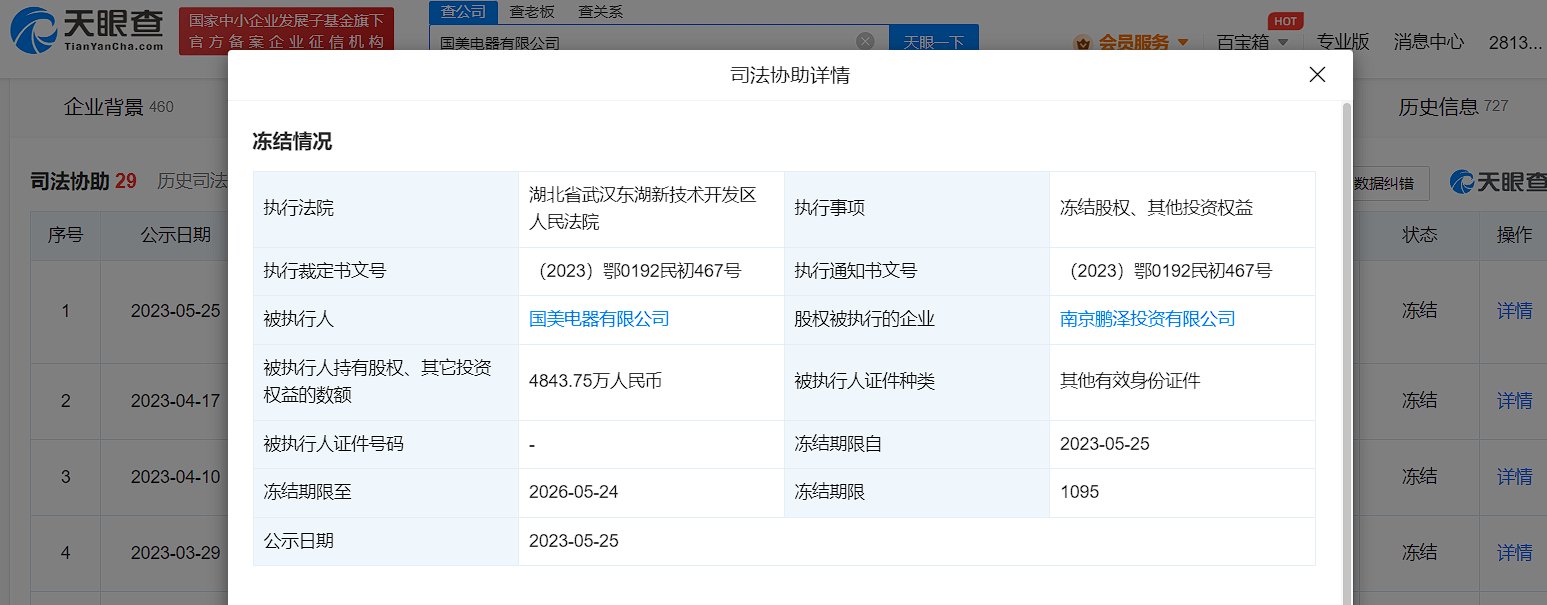This screenshot has height=605, width=1547.
Task: Open 详情 for the 2023-05-25 row
Action: tap(1514, 311)
